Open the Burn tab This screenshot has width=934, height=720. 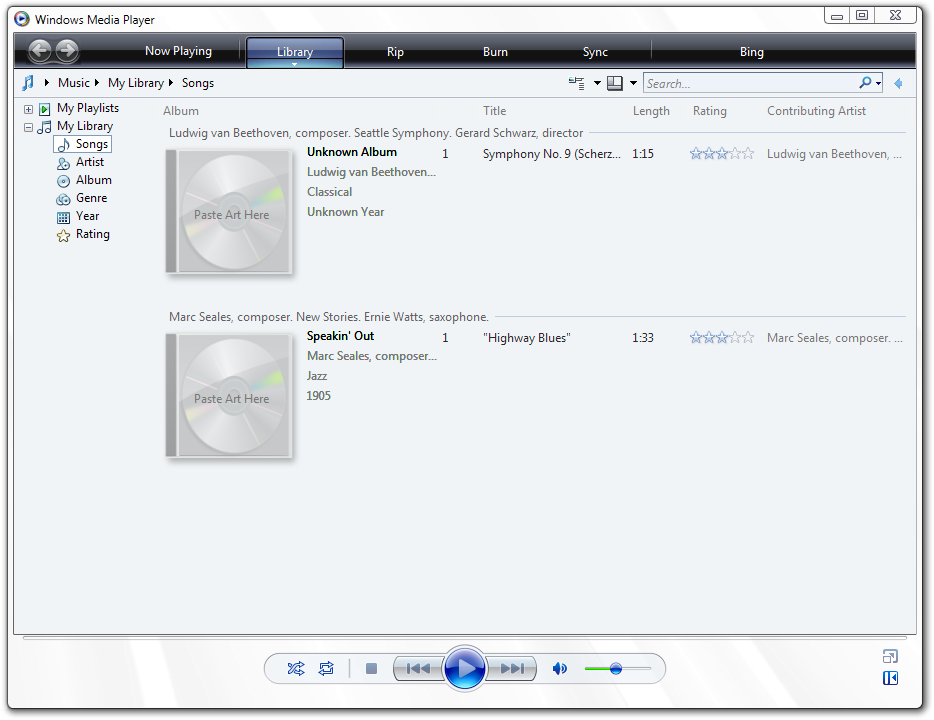(x=495, y=52)
